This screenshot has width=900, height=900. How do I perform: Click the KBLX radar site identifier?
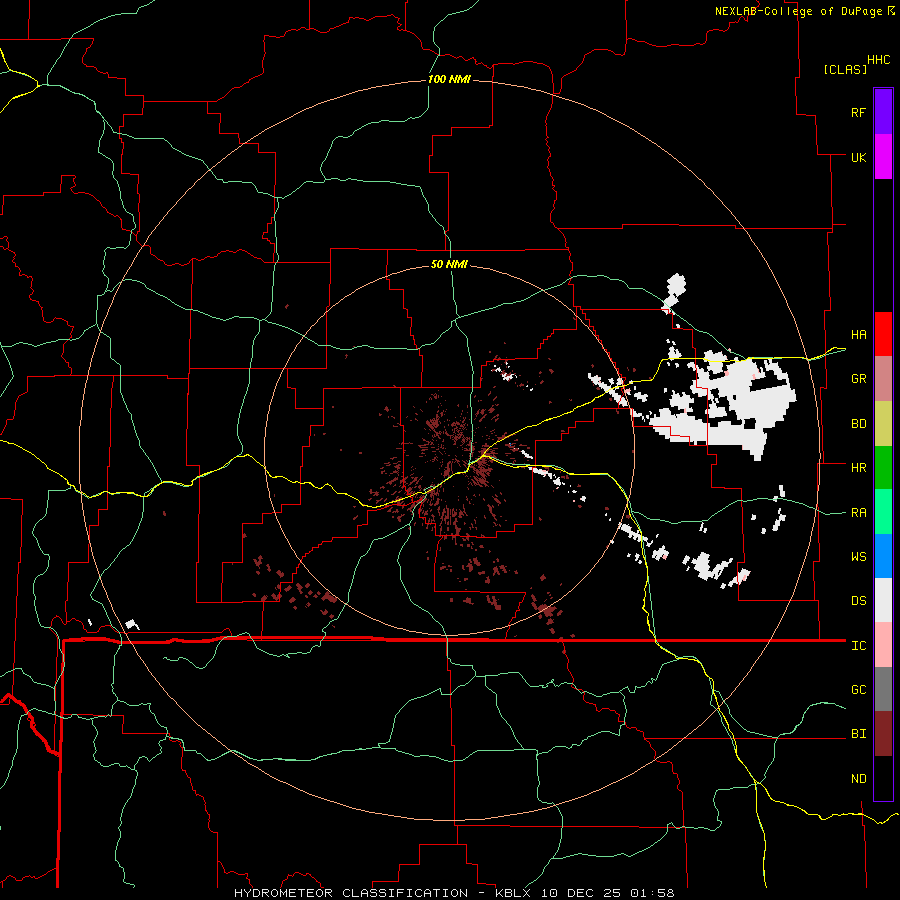pyautogui.click(x=513, y=893)
